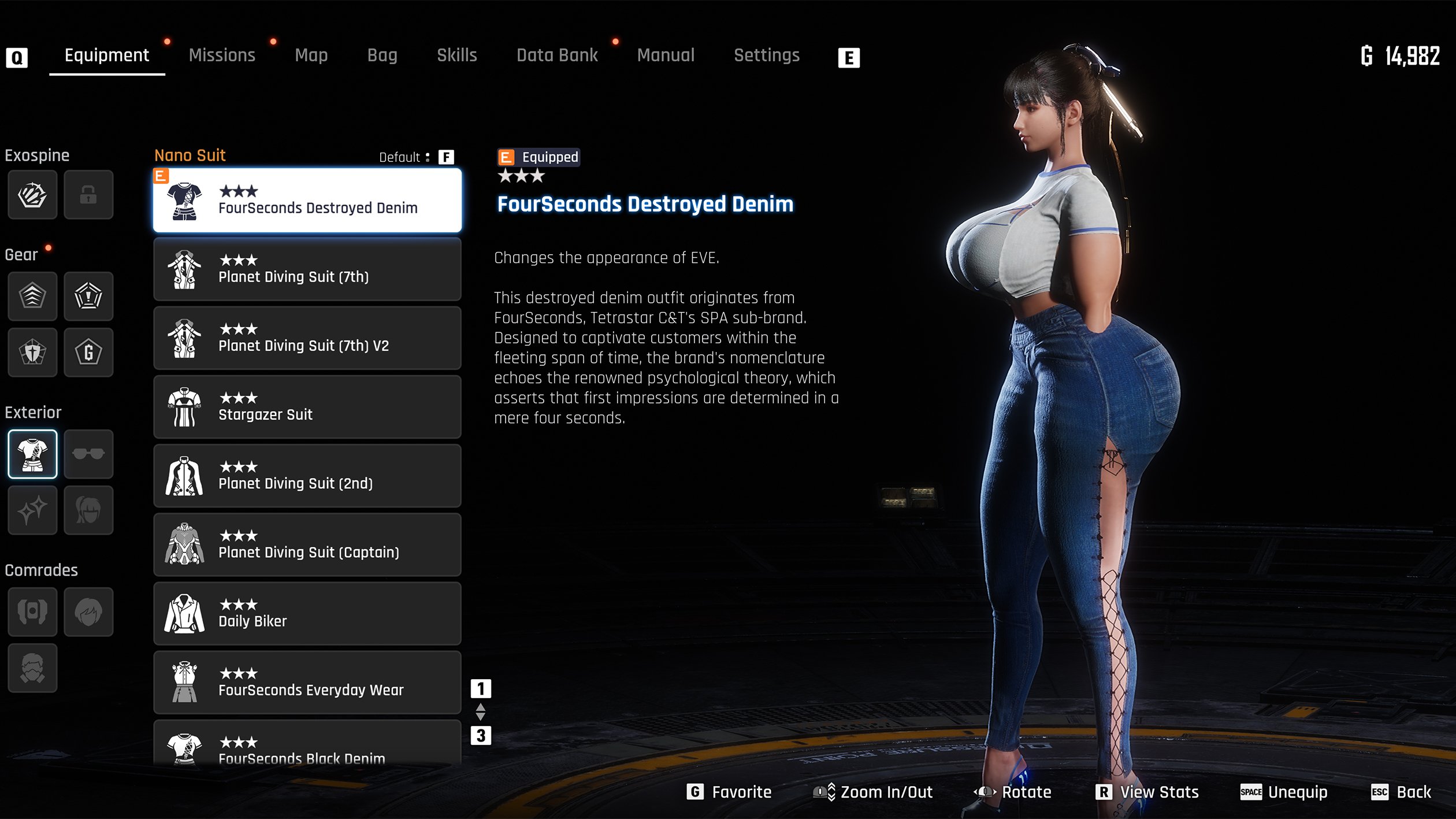Switch to the Missions tab
Screen dimensions: 1456x819
(x=222, y=55)
